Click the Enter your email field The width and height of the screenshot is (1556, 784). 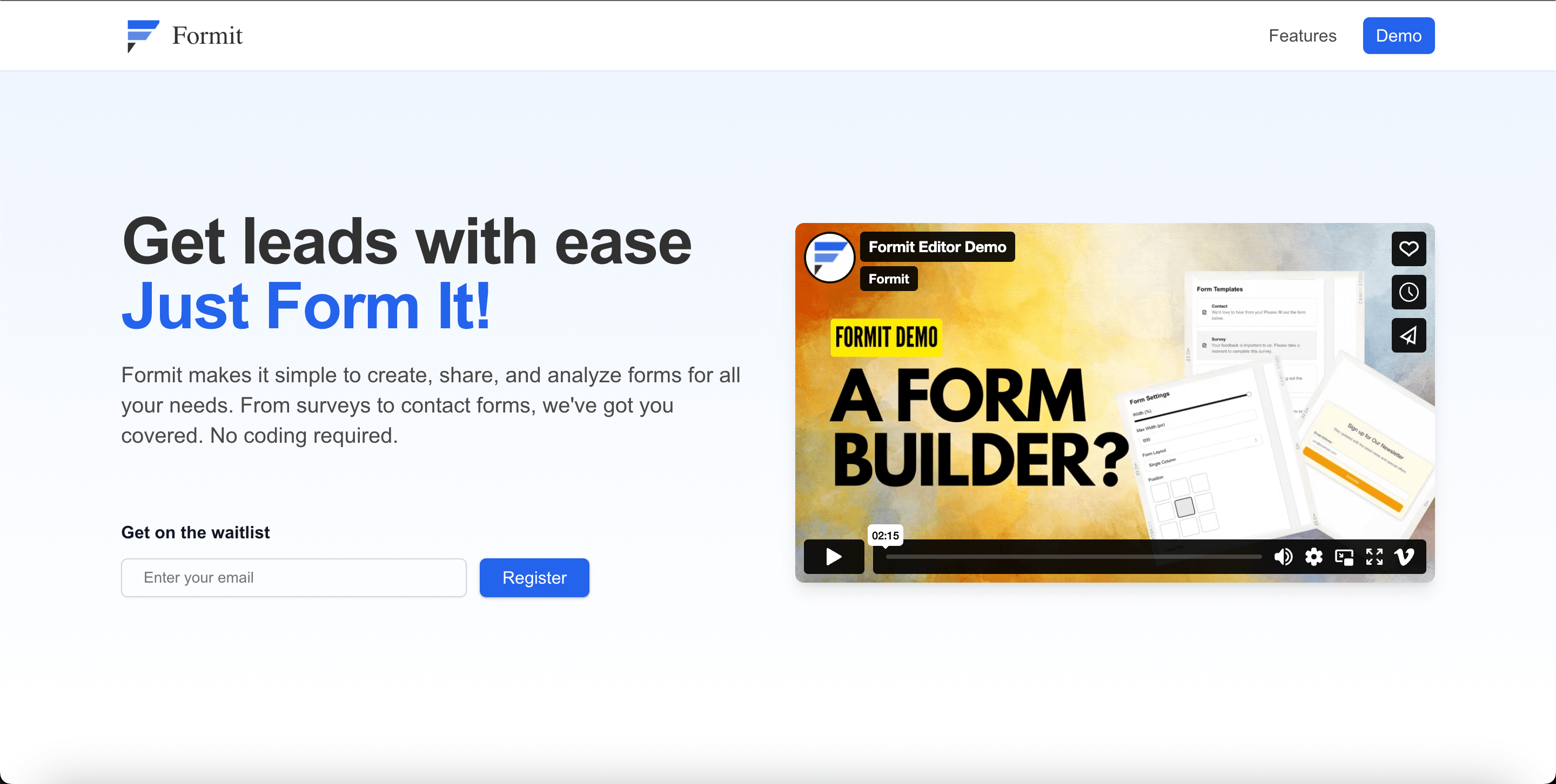(293, 578)
